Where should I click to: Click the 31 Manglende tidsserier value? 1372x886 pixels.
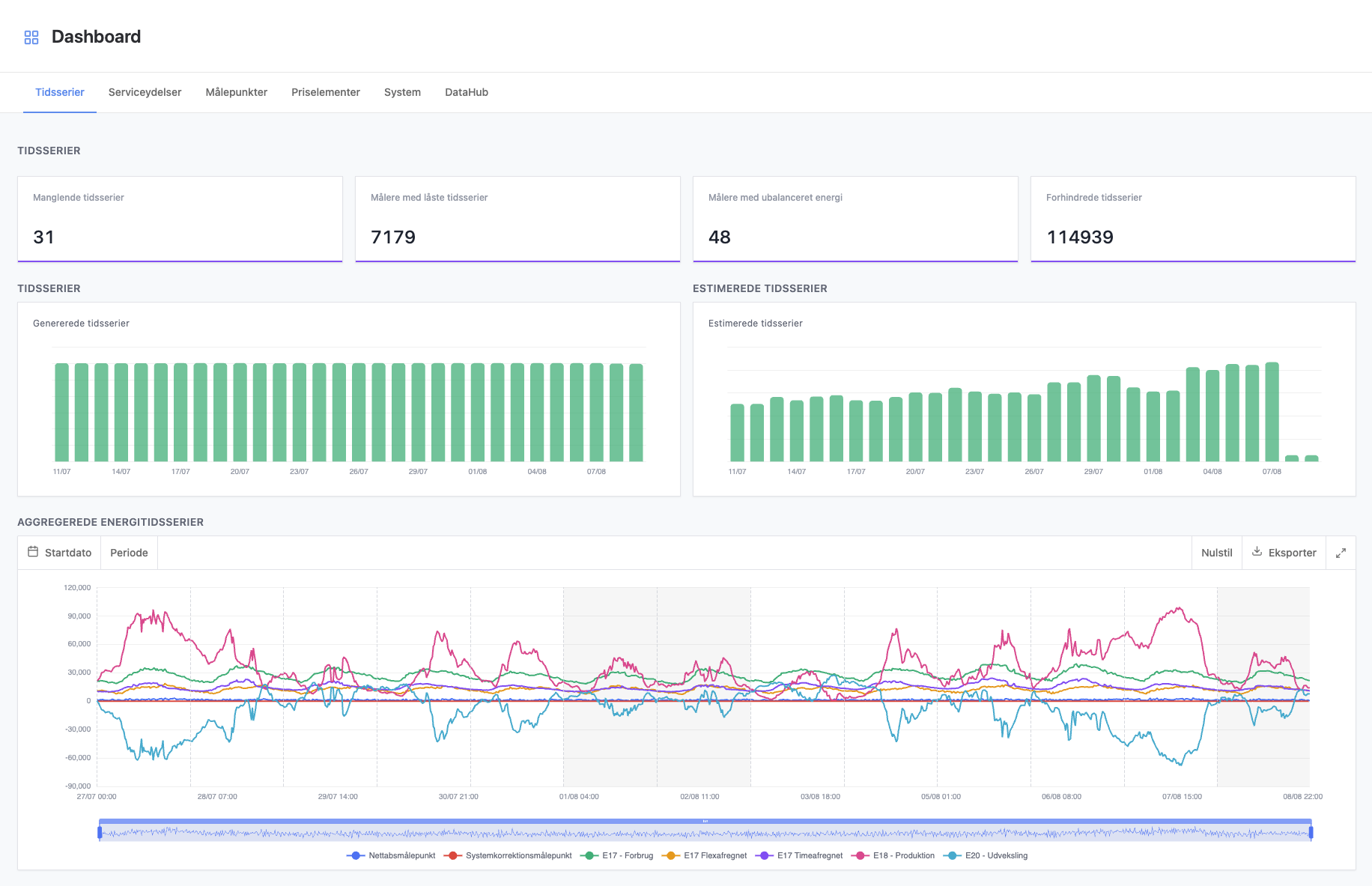click(x=43, y=237)
